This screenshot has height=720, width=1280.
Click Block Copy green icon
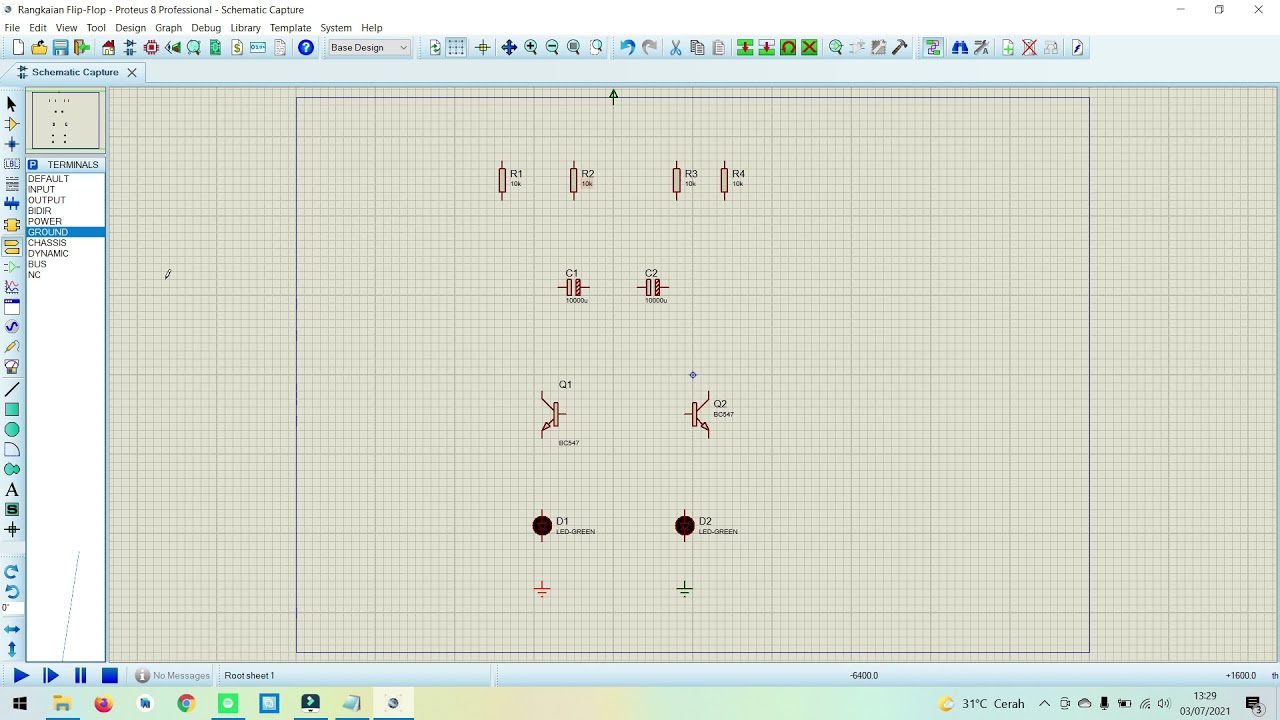click(x=745, y=48)
